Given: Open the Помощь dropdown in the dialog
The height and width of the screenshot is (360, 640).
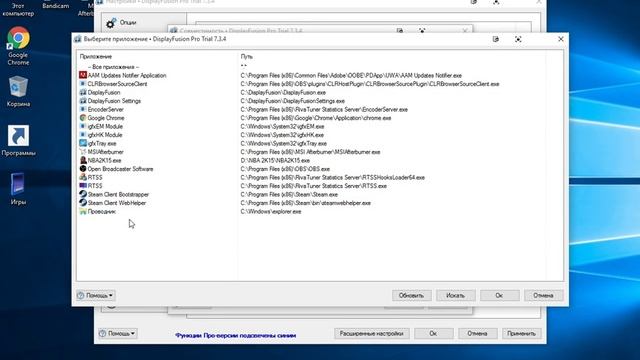Looking at the screenshot, I should (96, 295).
